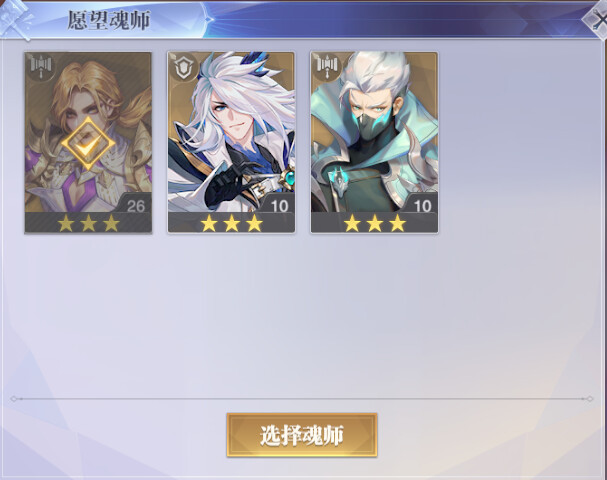Click the hammer emblem beside 愿望魂师 title
The image size is (607, 480).
pyautogui.click(x=15, y=19)
